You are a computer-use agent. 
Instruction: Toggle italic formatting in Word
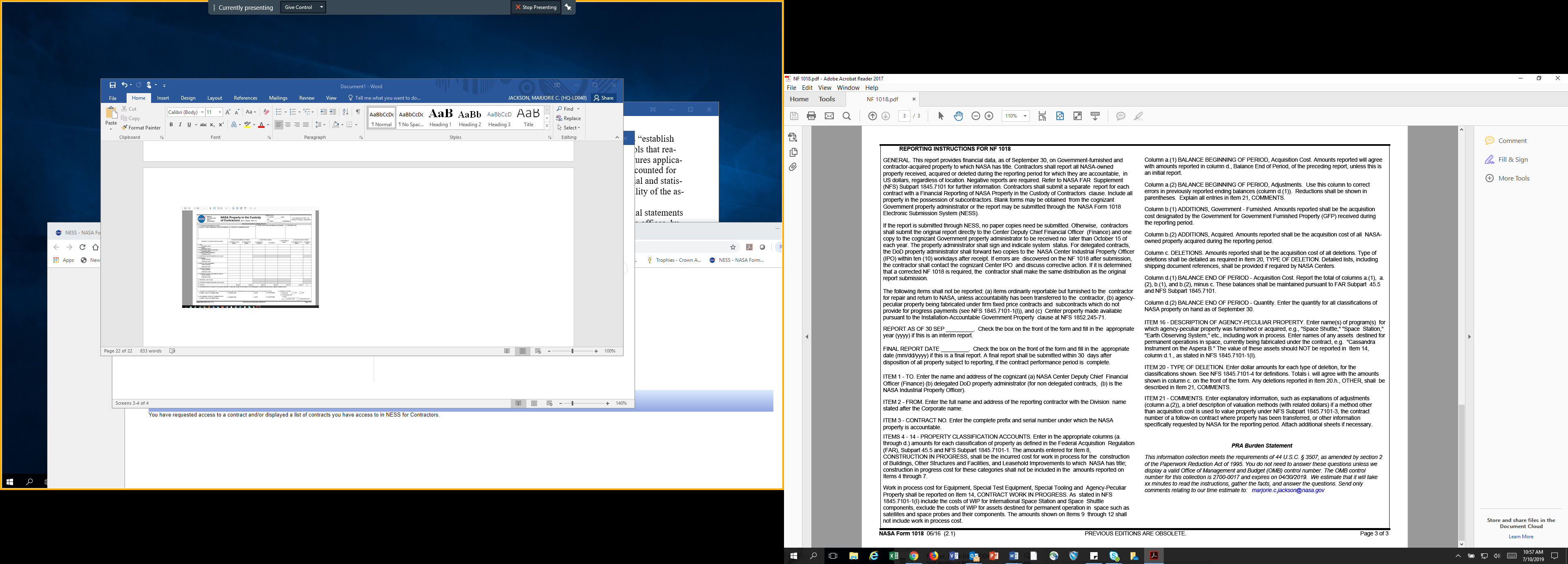(180, 125)
